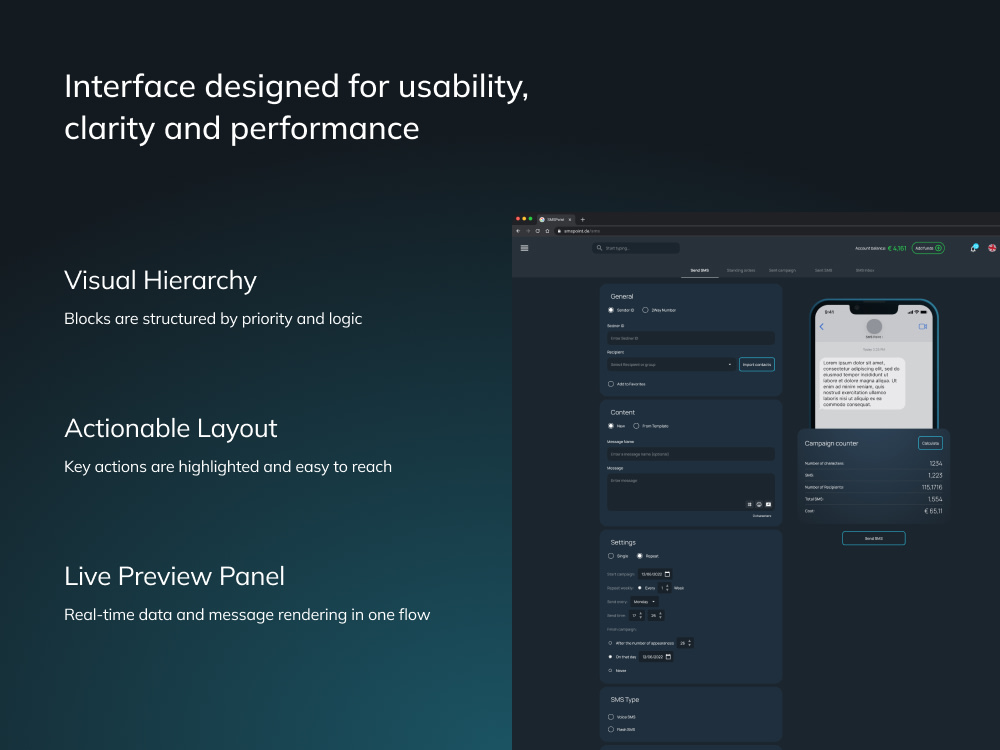Viewport: 1000px width, 750px height.
Task: Select the Repeat setting option
Action: coord(640,556)
